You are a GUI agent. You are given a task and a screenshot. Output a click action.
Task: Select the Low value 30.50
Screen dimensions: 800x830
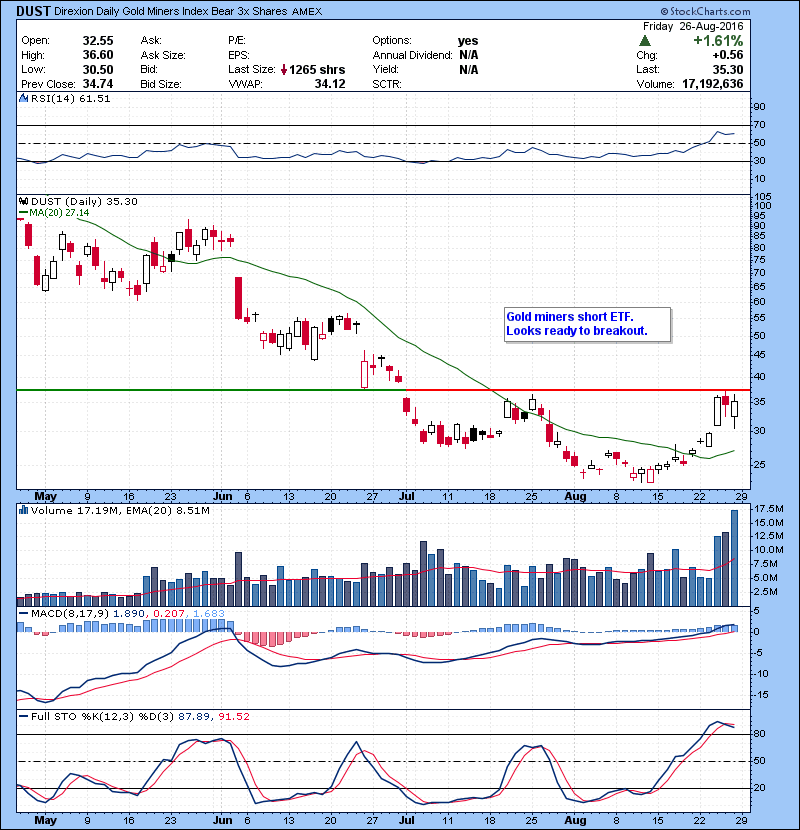[98, 69]
